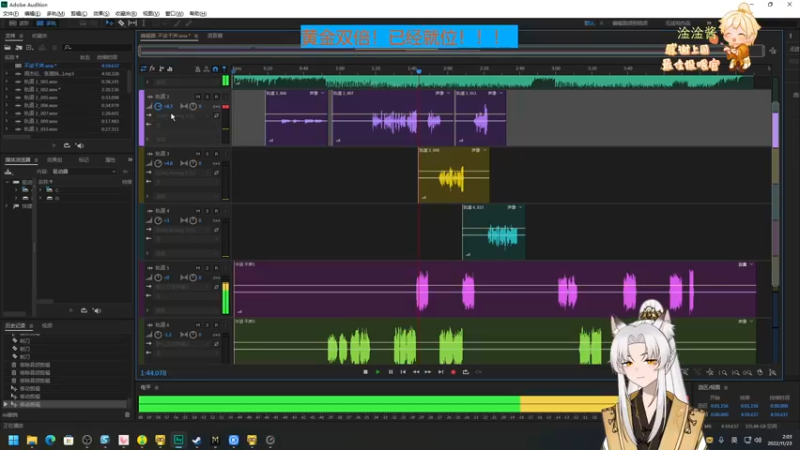Click the Rewind transport button
Screen dimensions: 800x450
tap(416, 372)
